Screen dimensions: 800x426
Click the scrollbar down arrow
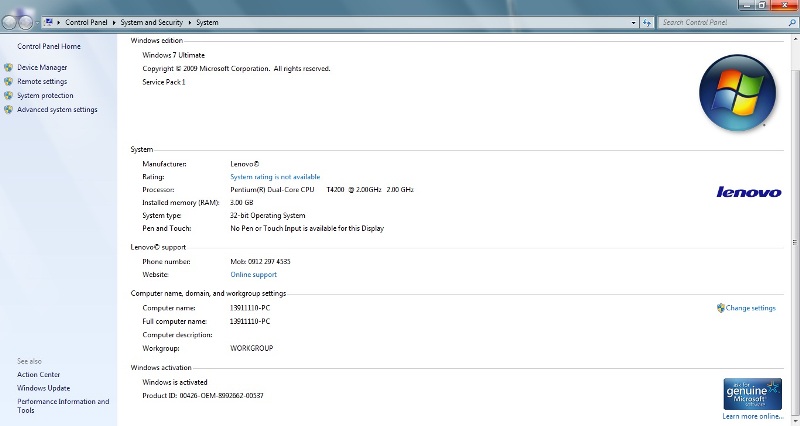tap(795, 421)
